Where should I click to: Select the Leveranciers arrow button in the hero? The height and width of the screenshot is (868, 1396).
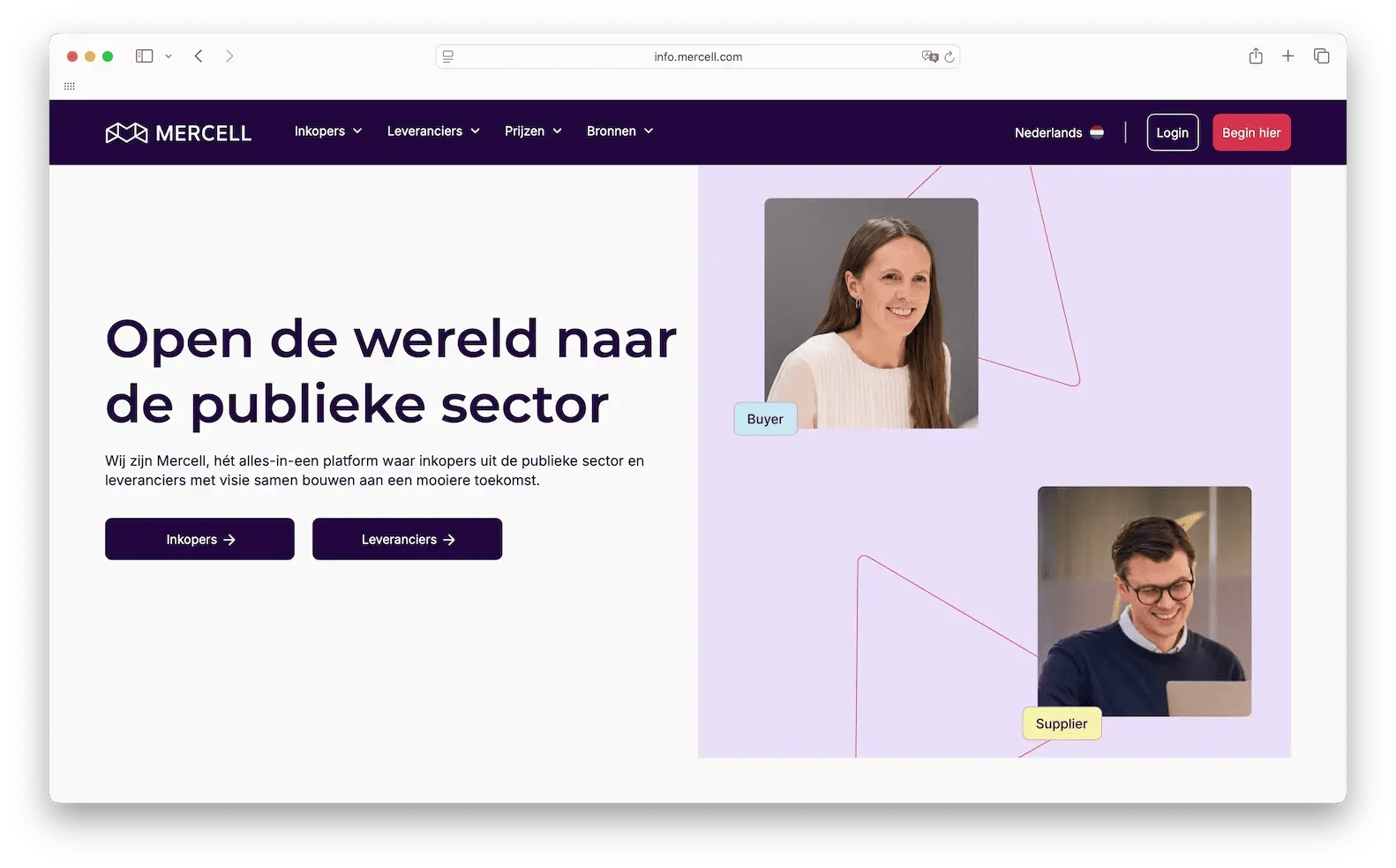(407, 539)
